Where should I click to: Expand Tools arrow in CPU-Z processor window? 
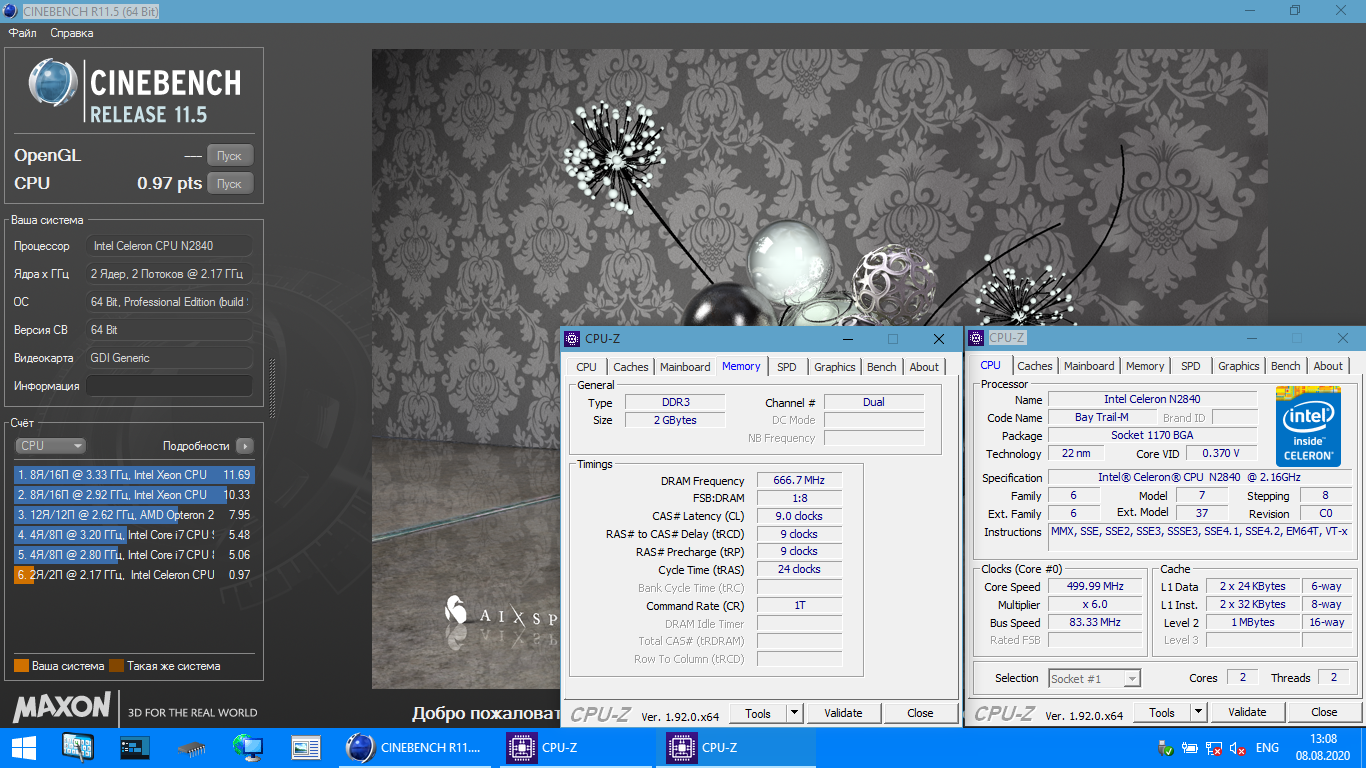point(1199,712)
